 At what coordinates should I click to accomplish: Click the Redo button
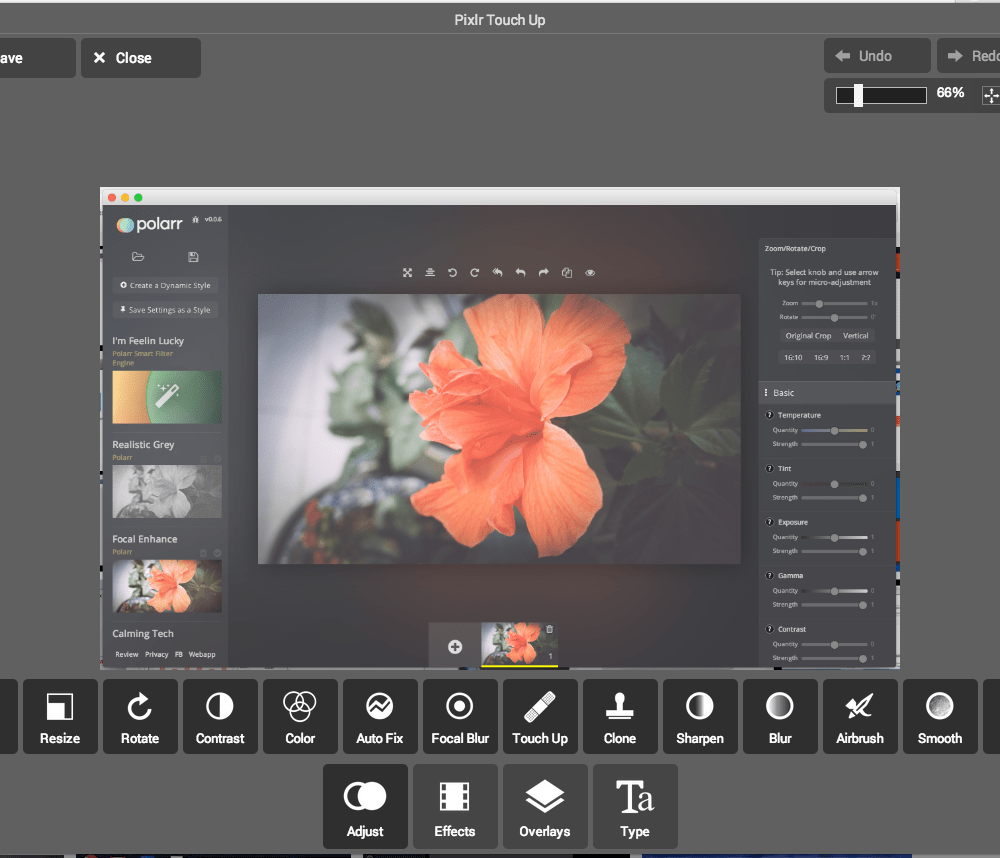[969, 56]
